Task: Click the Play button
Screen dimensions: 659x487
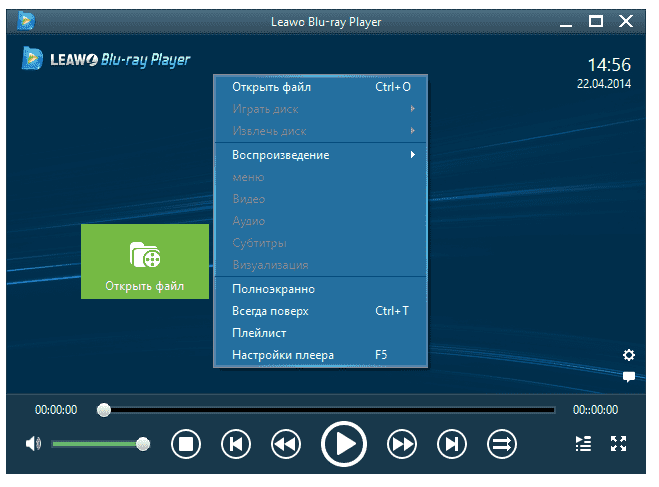Action: pyautogui.click(x=344, y=444)
